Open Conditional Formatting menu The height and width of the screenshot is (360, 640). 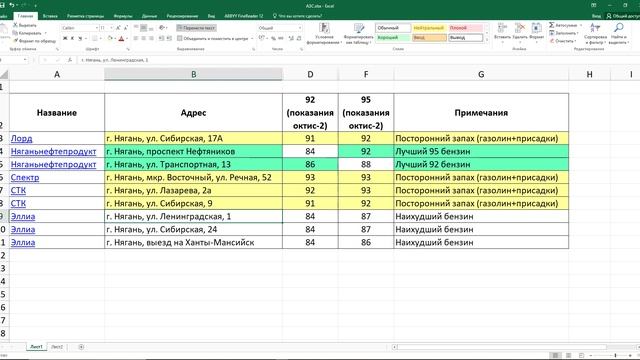pyautogui.click(x=324, y=33)
